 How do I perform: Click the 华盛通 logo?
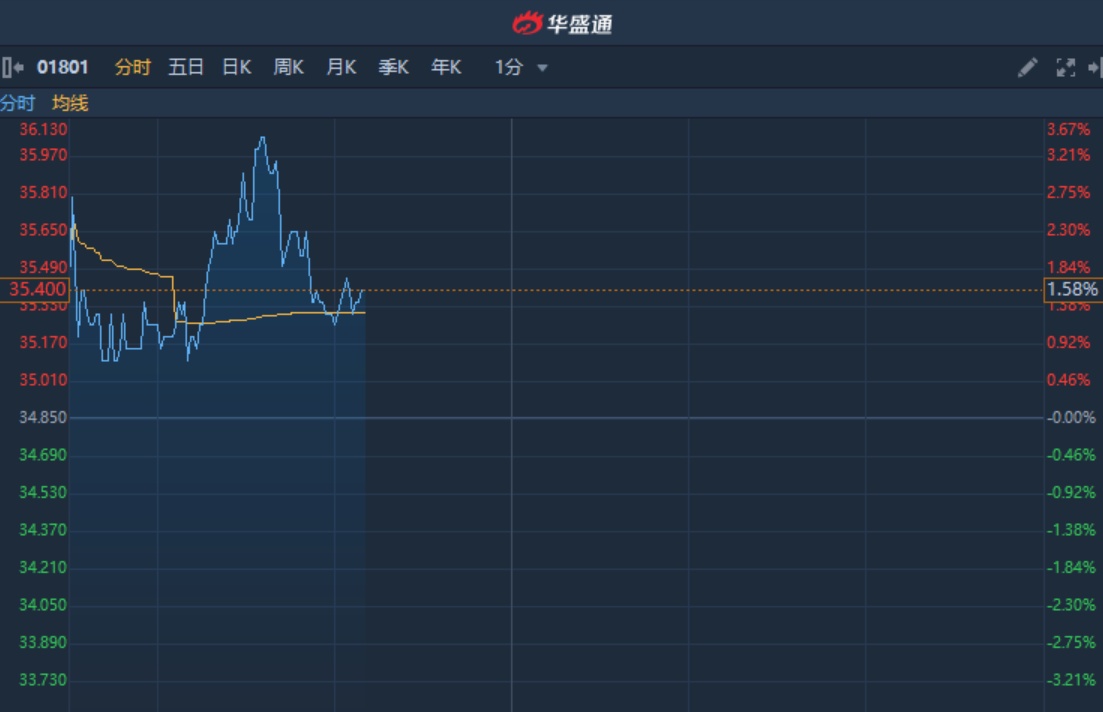click(x=562, y=23)
